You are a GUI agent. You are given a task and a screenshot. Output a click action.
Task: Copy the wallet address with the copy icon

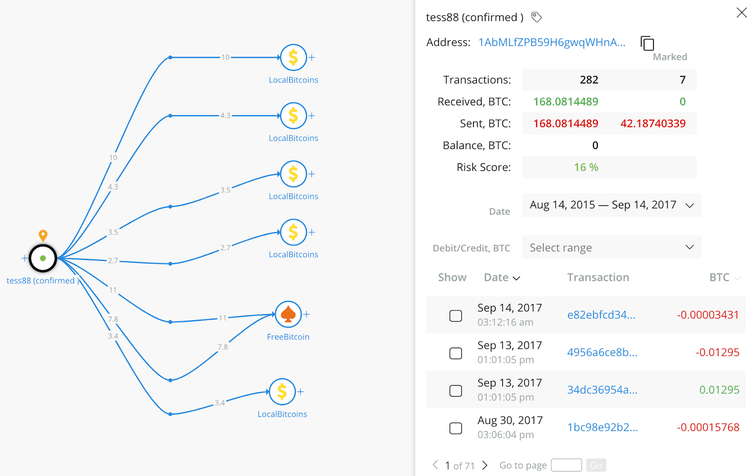[647, 43]
